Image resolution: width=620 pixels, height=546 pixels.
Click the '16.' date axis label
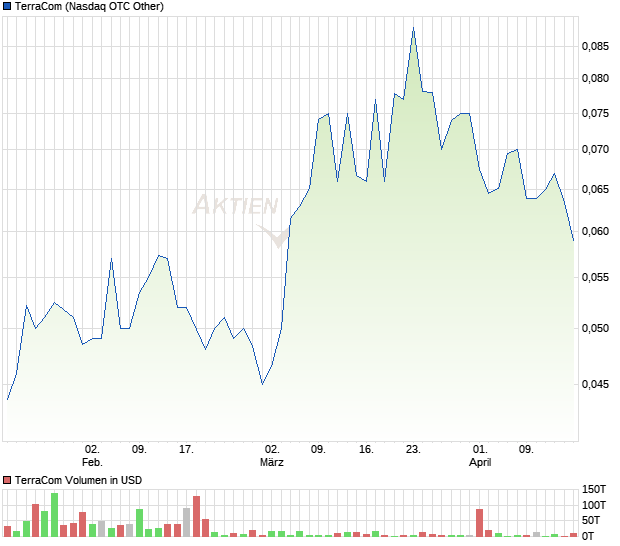tap(366, 450)
